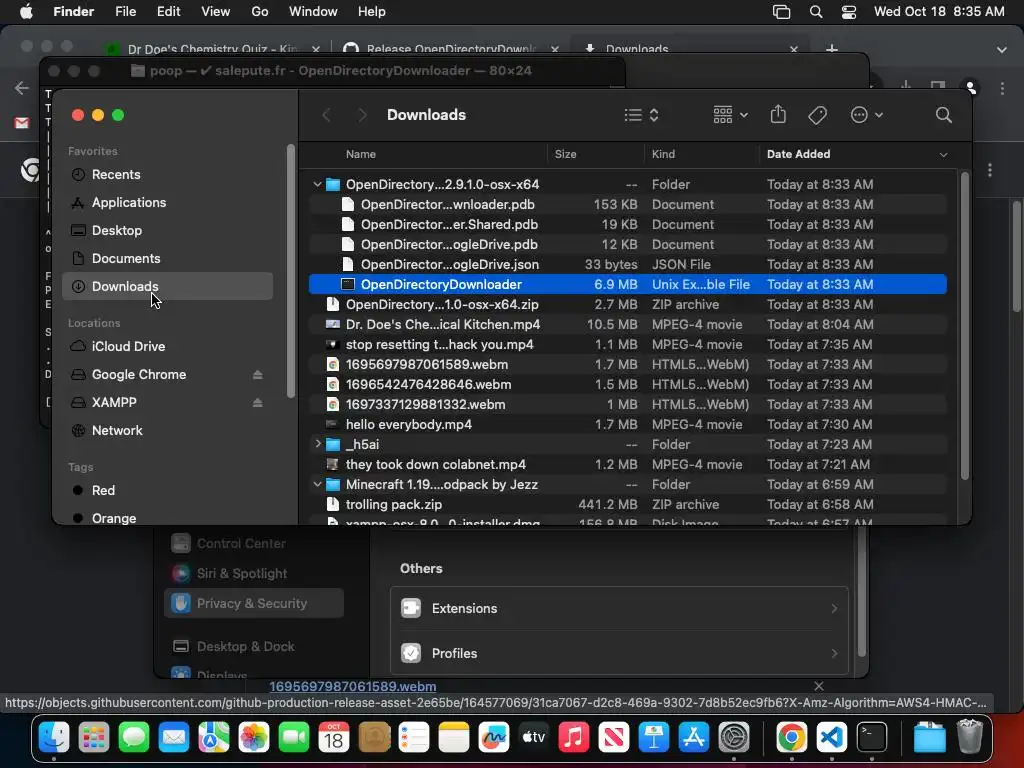The image size is (1024, 768).
Task: Open the More actions ellipsis menu
Action: 867,115
